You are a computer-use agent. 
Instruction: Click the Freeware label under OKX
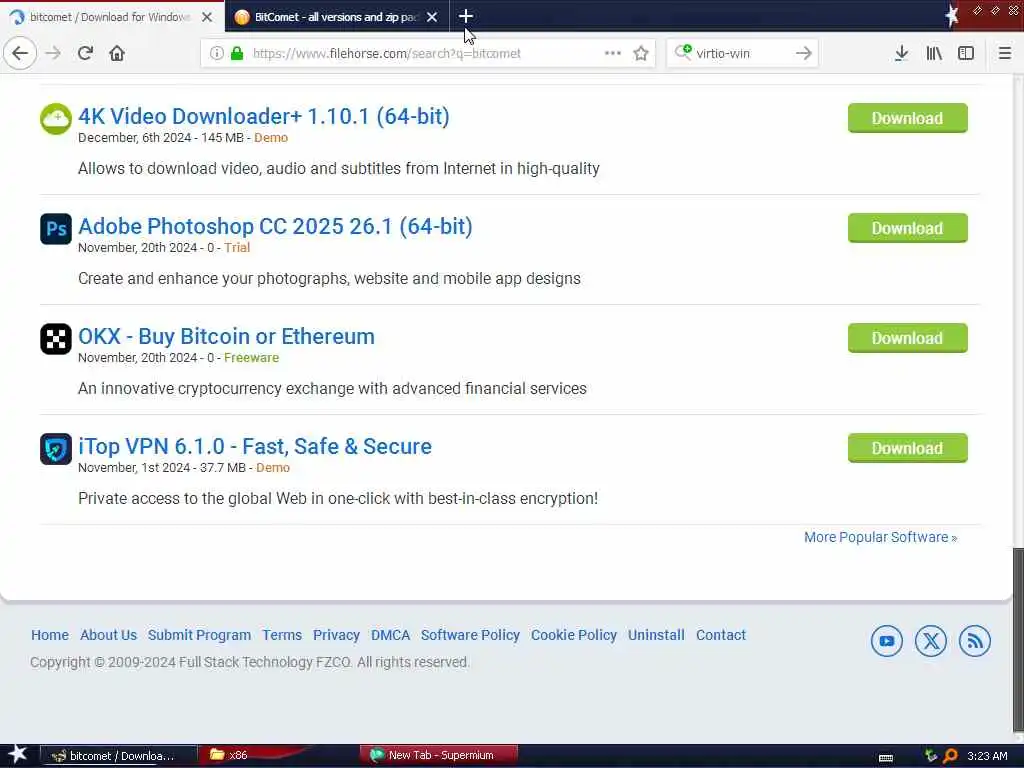(x=251, y=358)
